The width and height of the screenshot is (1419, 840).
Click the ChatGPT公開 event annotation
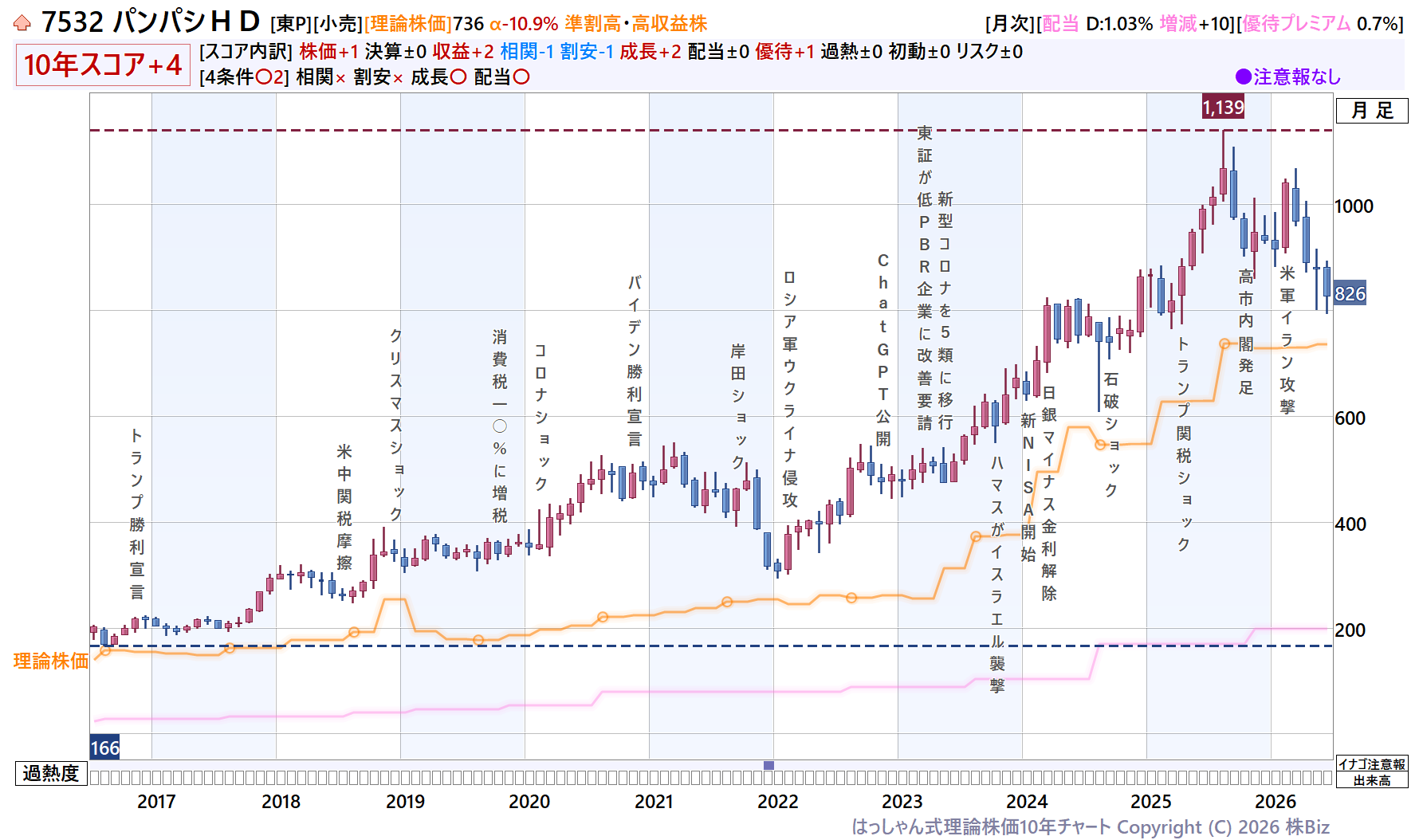pos(883,349)
